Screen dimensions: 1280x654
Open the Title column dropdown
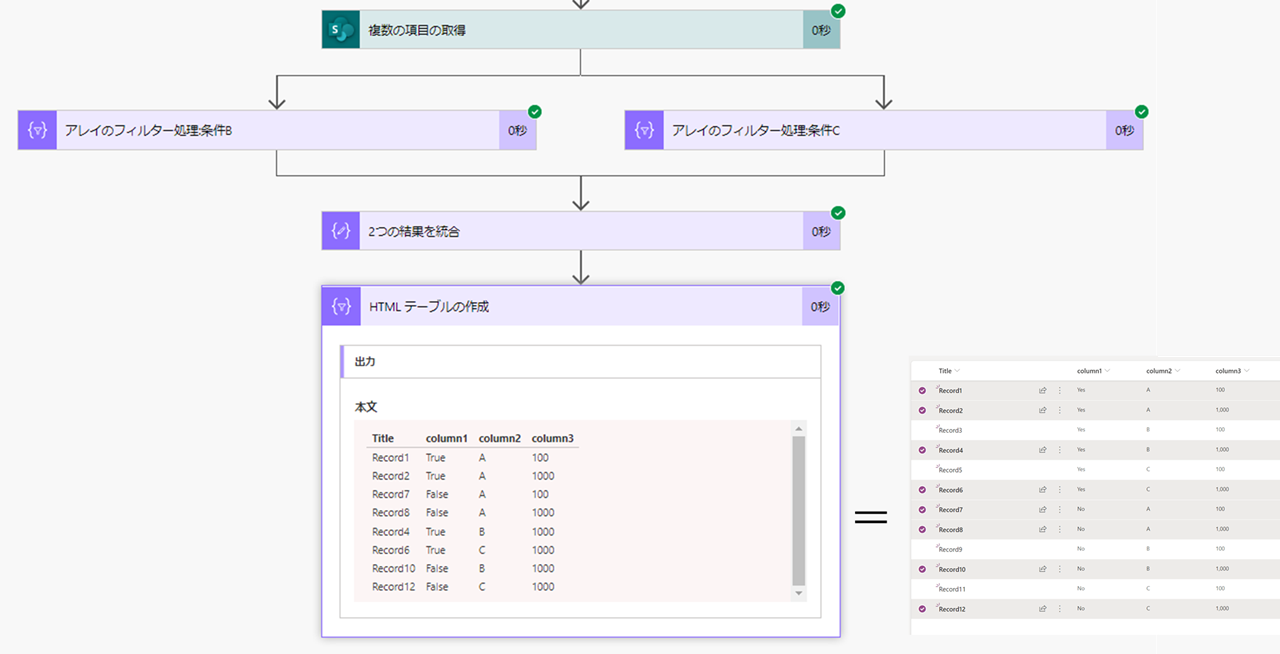pyautogui.click(x=957, y=371)
